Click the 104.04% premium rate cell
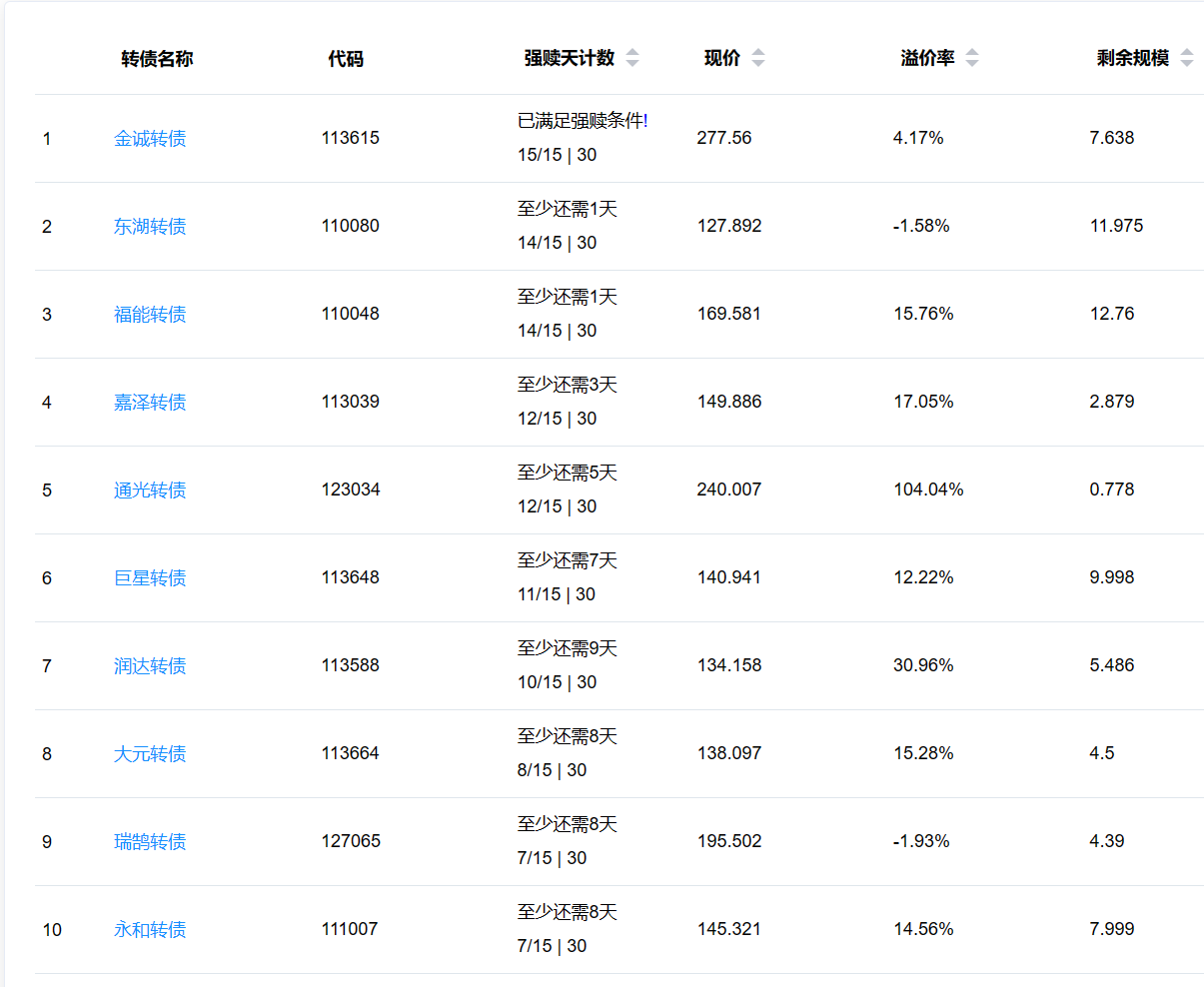Screen dimensions: 1204x987 [928, 490]
